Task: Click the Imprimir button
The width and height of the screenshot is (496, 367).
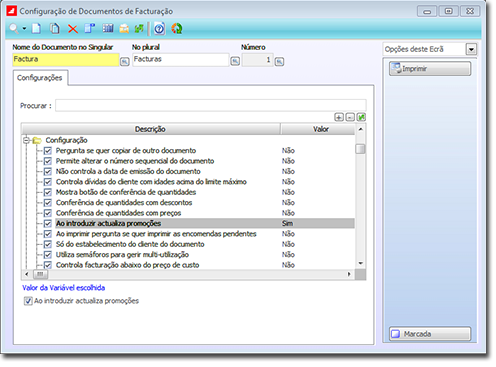Action: pos(430,69)
